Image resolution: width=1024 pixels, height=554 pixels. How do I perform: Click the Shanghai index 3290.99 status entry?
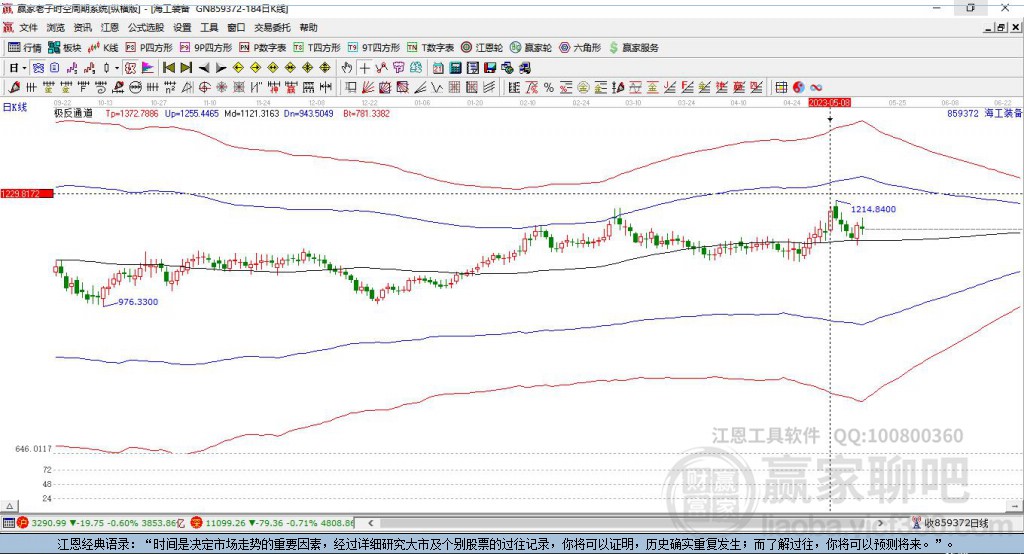point(103,523)
